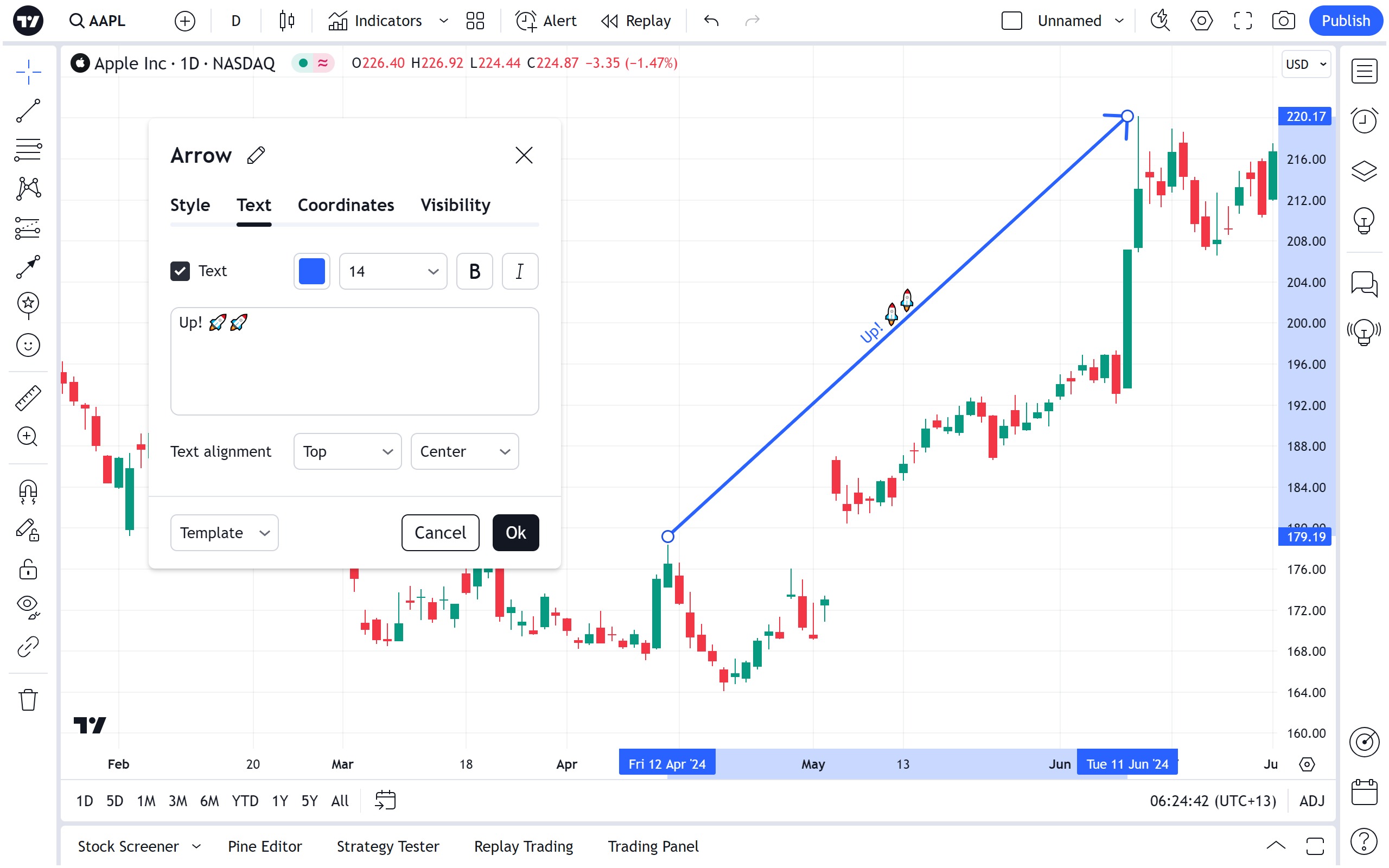Toggle bold text formatting
The width and height of the screenshot is (1389, 868).
[474, 272]
